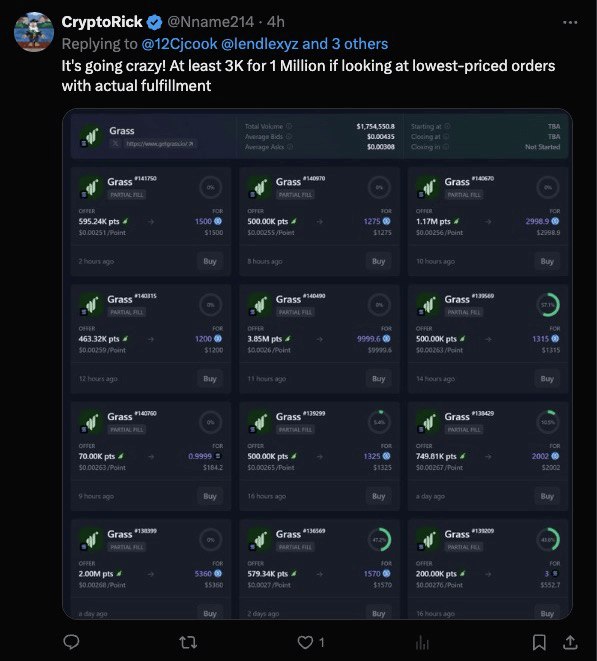
Task: Open the three-dot more options menu
Action: [x=570, y=22]
